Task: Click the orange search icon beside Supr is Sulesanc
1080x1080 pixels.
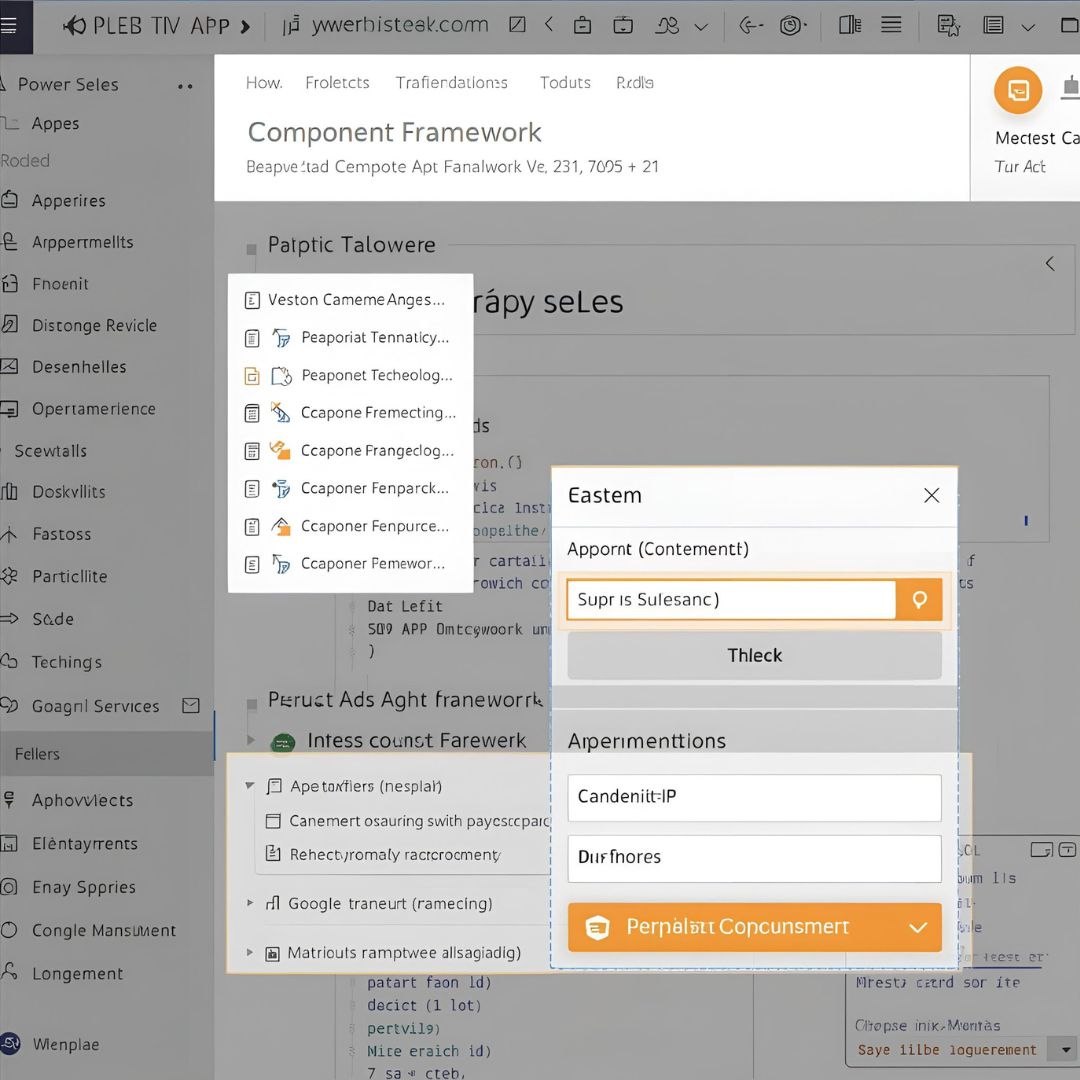Action: (919, 600)
